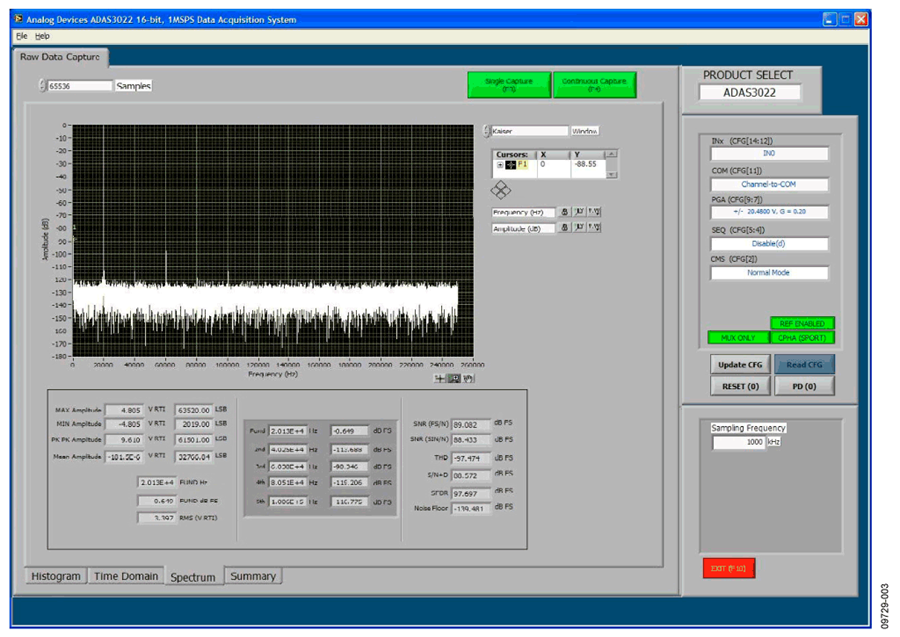Toggle the REF ENABLED indicator
900x637 pixels.
[802, 324]
